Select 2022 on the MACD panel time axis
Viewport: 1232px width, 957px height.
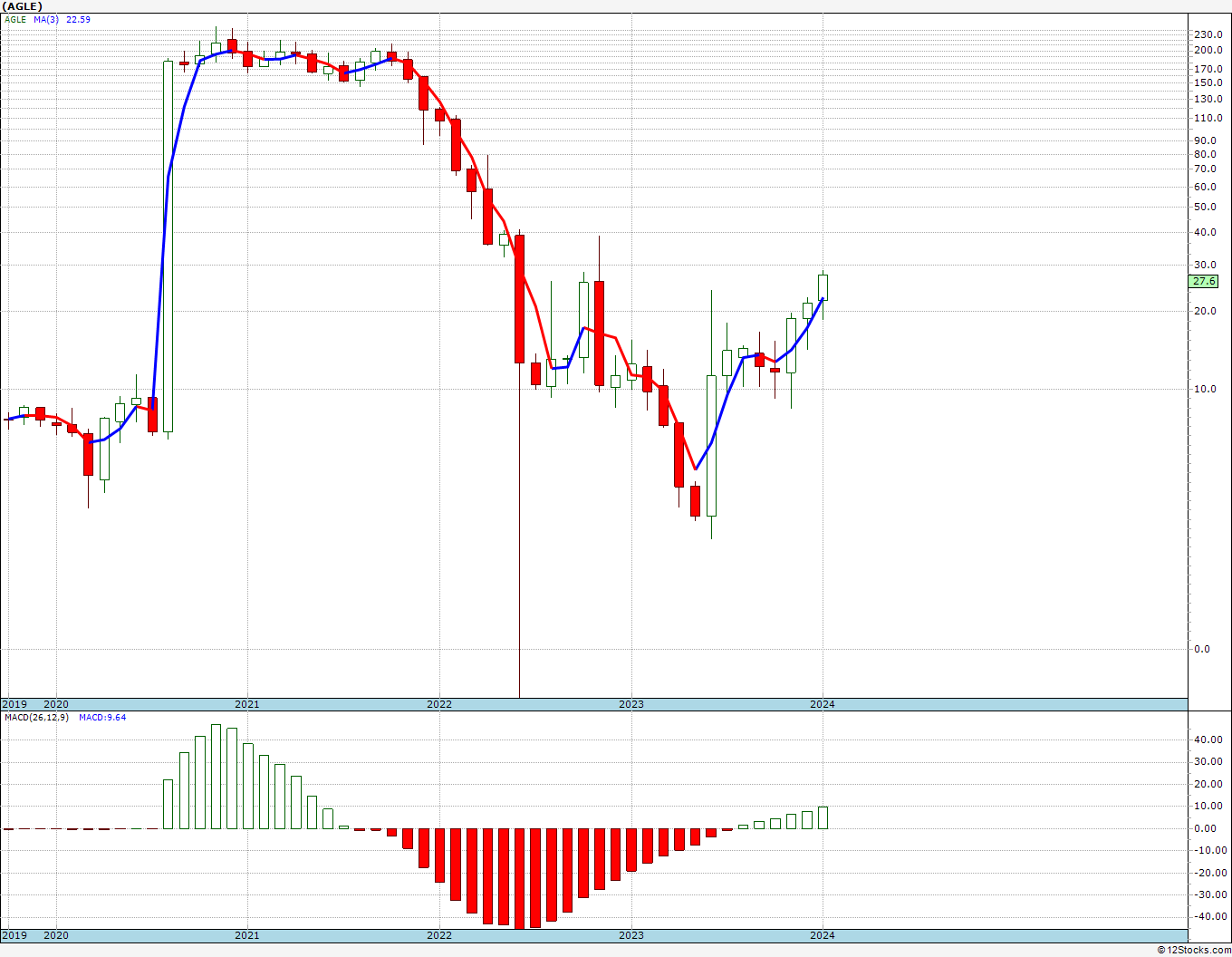(439, 935)
